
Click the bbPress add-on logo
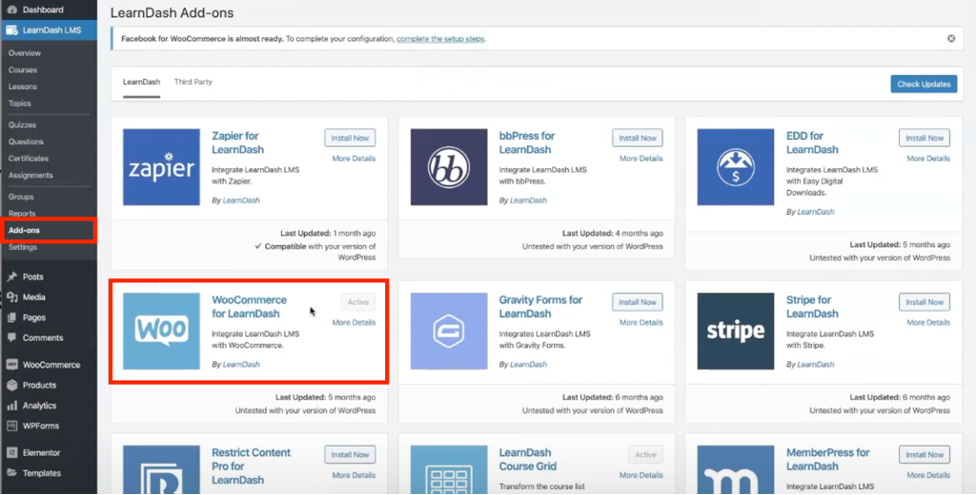point(449,167)
